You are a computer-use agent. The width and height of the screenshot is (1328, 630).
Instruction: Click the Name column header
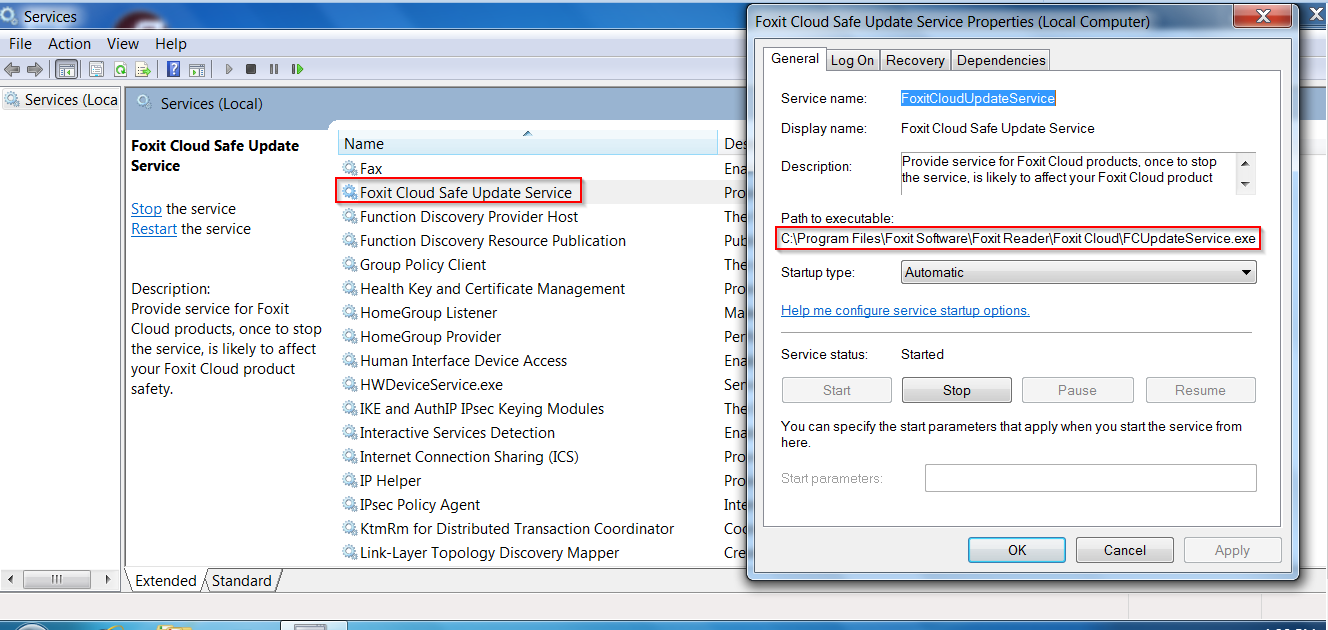click(x=527, y=144)
